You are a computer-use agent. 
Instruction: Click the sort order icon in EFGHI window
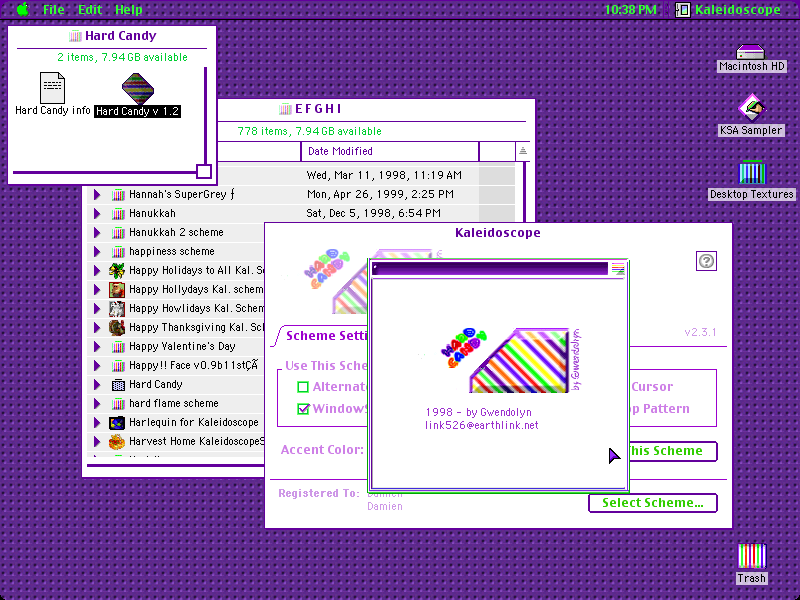click(x=523, y=151)
